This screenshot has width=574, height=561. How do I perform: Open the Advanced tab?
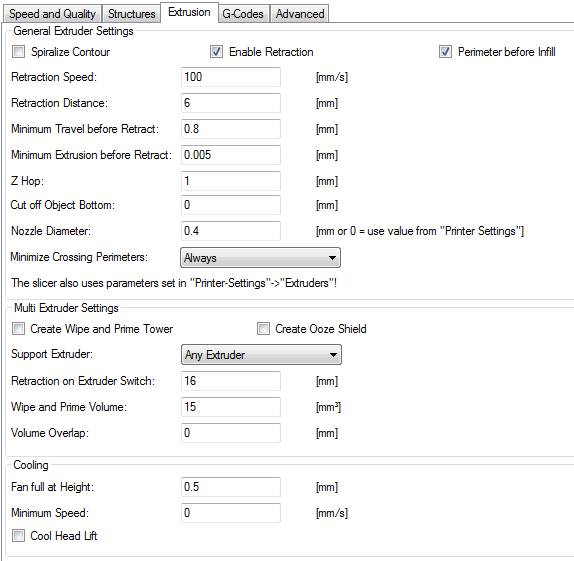(300, 14)
